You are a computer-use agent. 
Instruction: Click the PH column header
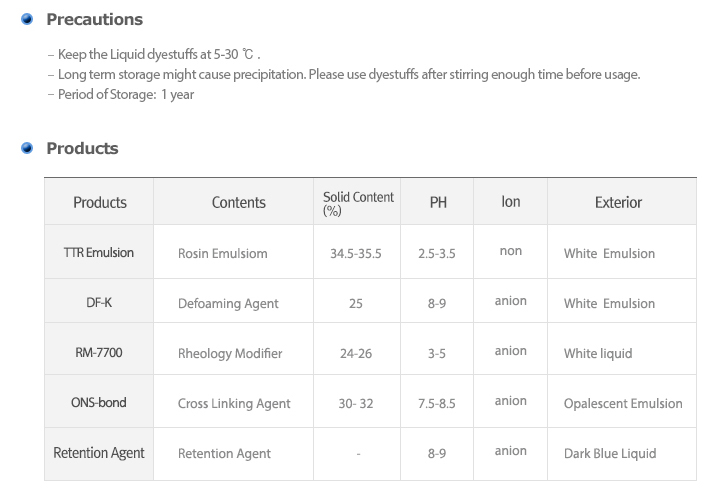tap(437, 202)
